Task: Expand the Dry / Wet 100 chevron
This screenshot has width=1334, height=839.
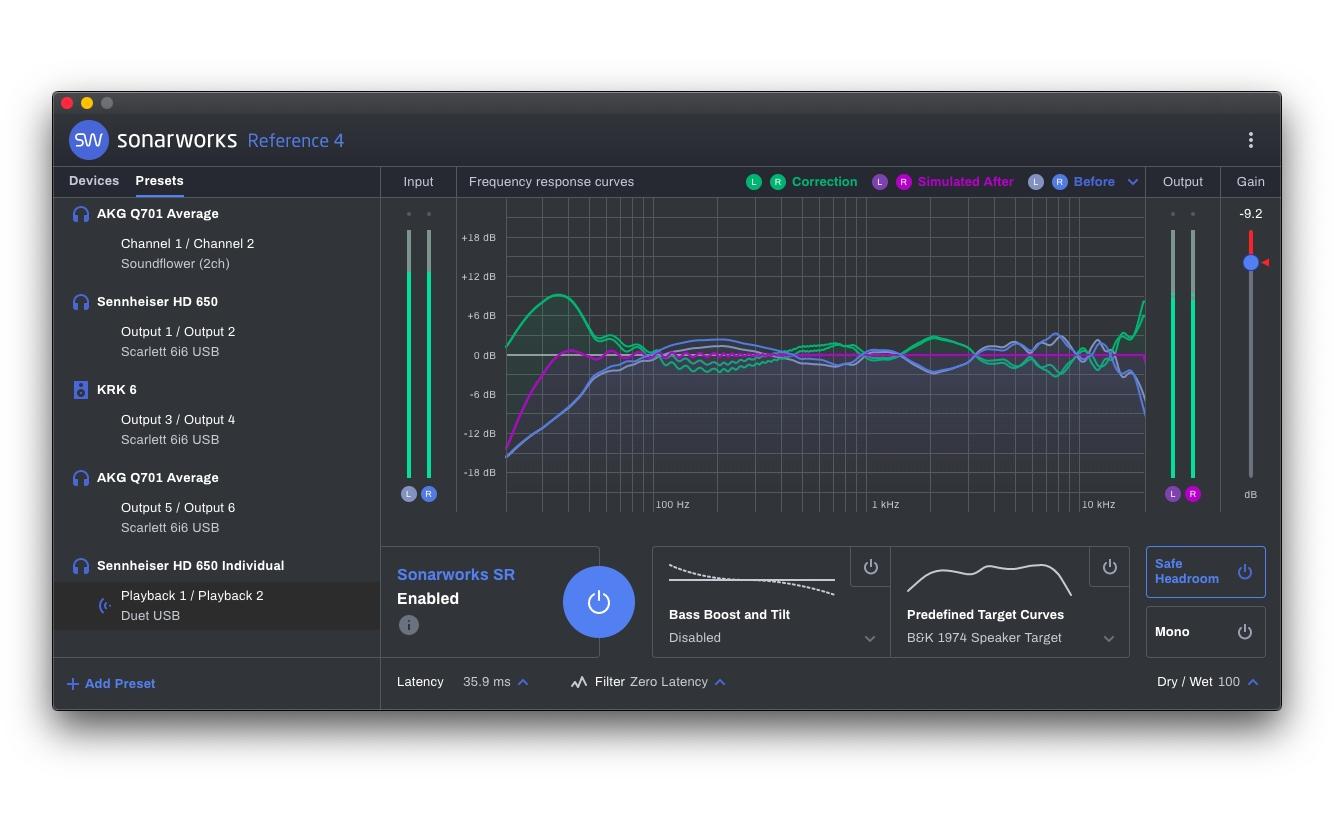Action: coord(1253,682)
